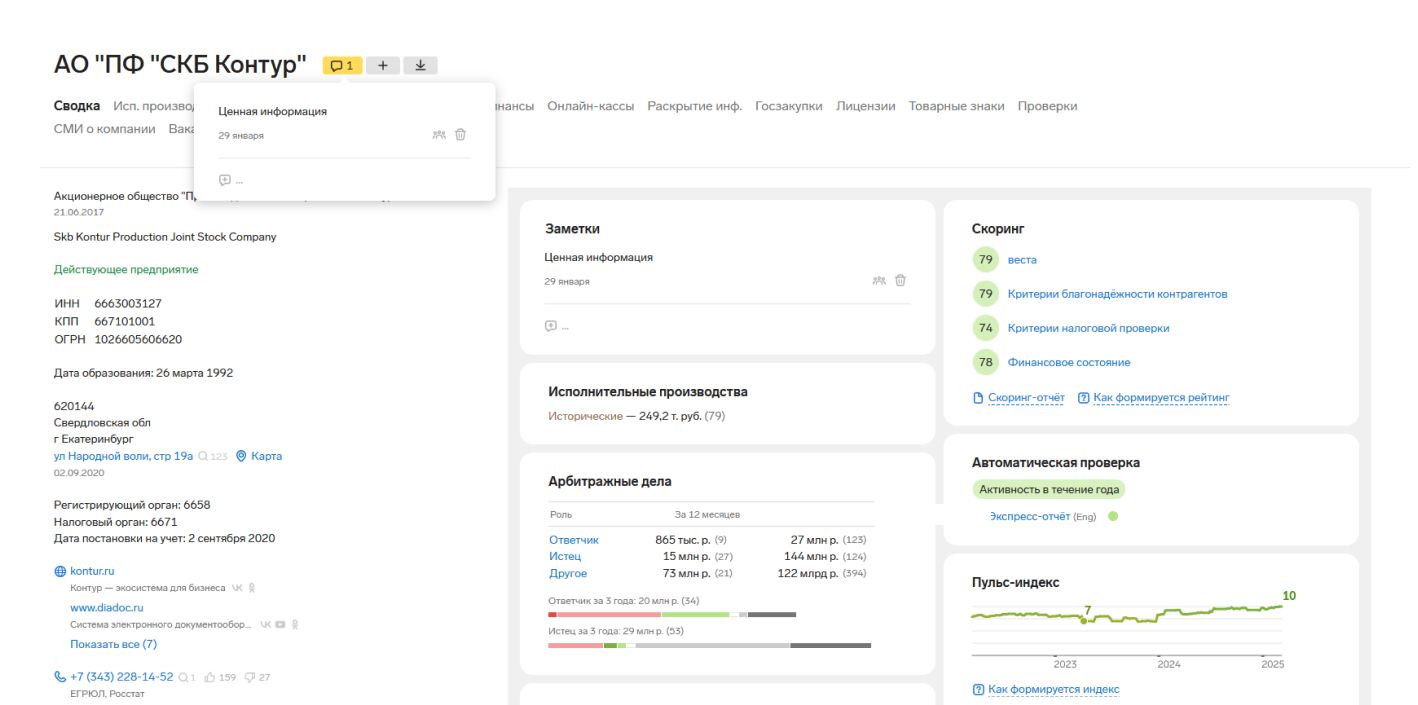Visit the kontur.ru website link
The height and width of the screenshot is (705, 1418).
(92, 571)
